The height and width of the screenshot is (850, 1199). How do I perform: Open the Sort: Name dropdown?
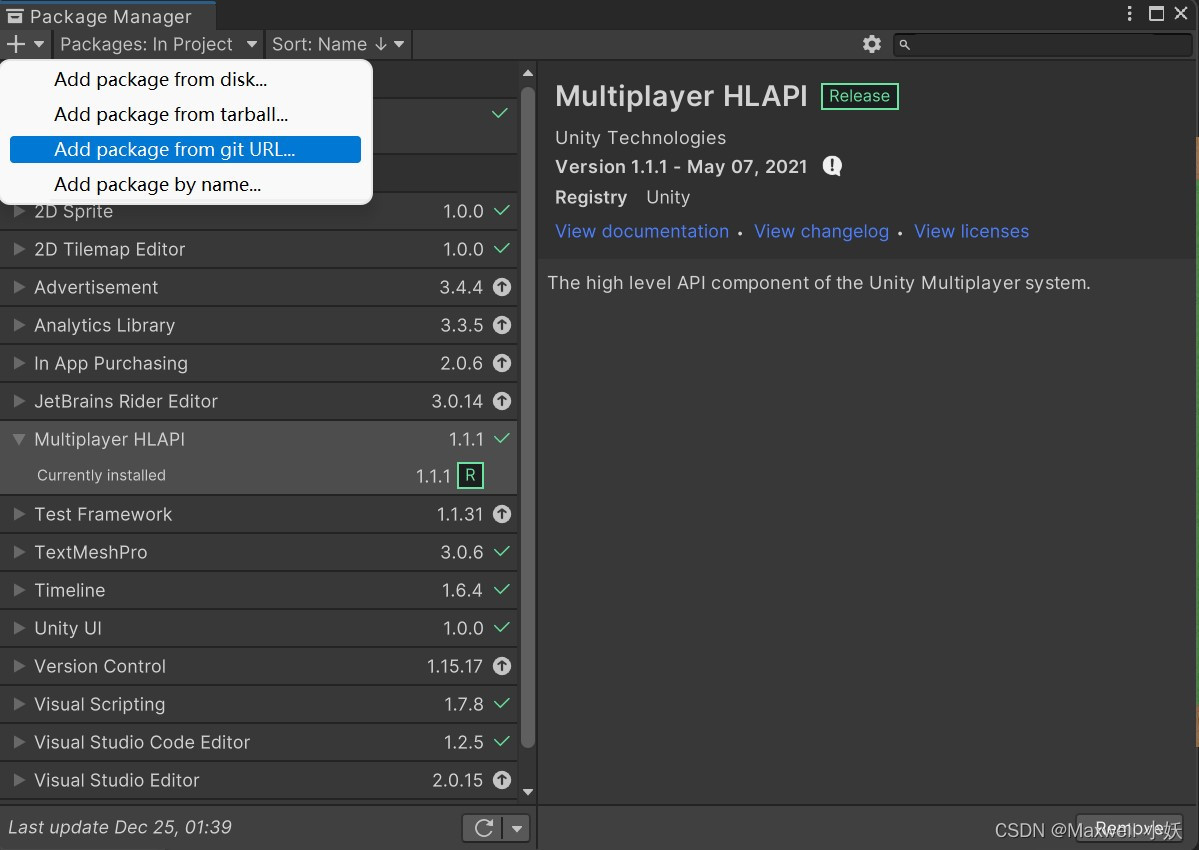click(338, 44)
